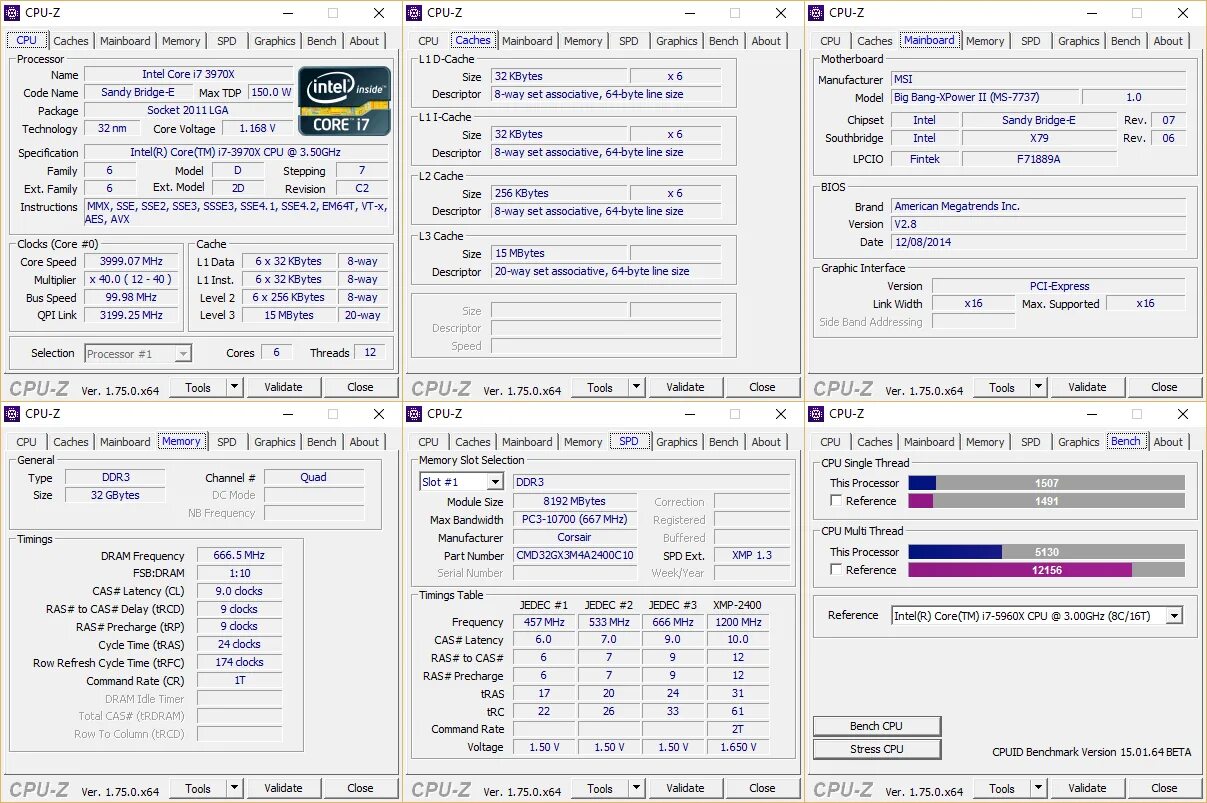
Task: Click the Max Bandwidth value PC3-10700
Action: (575, 519)
